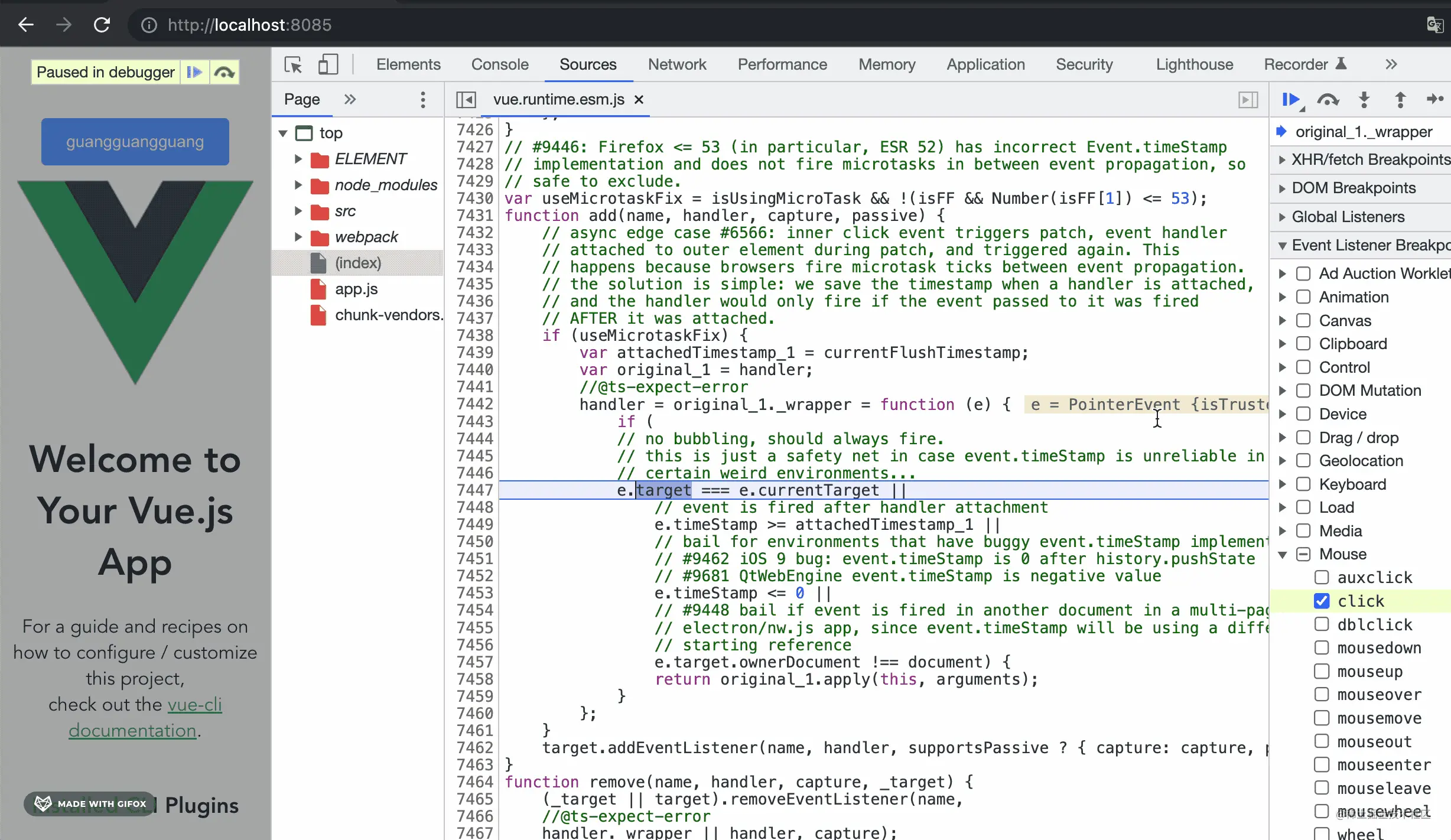Click the guangguangguang button

point(135,142)
